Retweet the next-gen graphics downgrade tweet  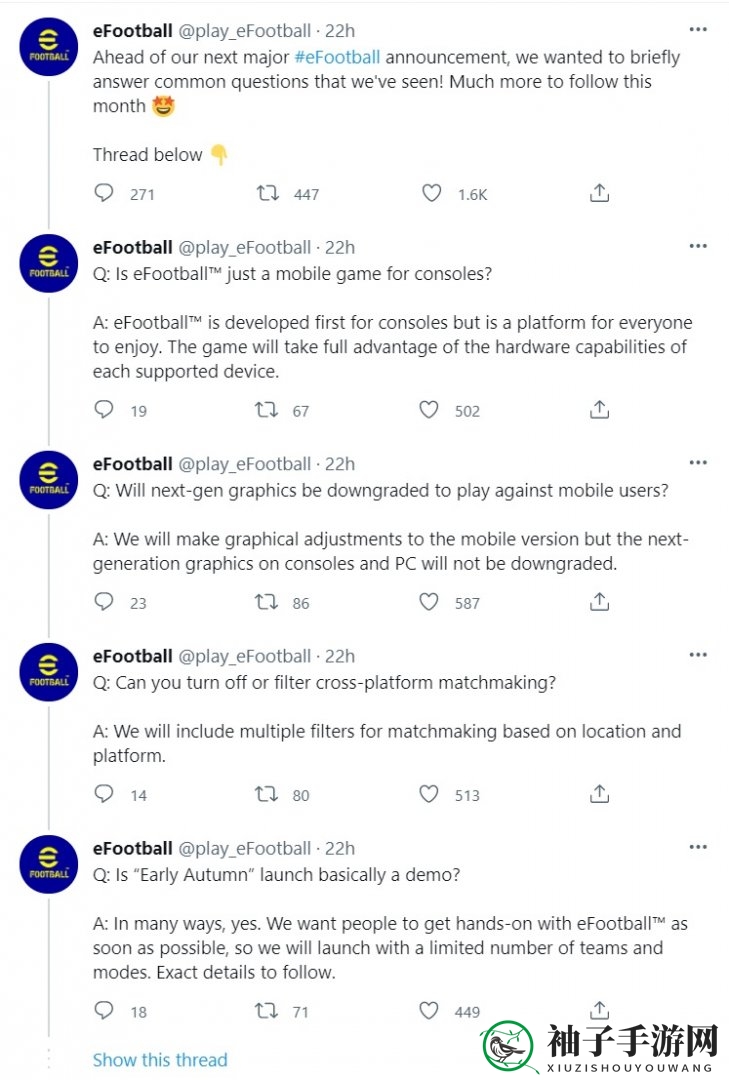266,602
